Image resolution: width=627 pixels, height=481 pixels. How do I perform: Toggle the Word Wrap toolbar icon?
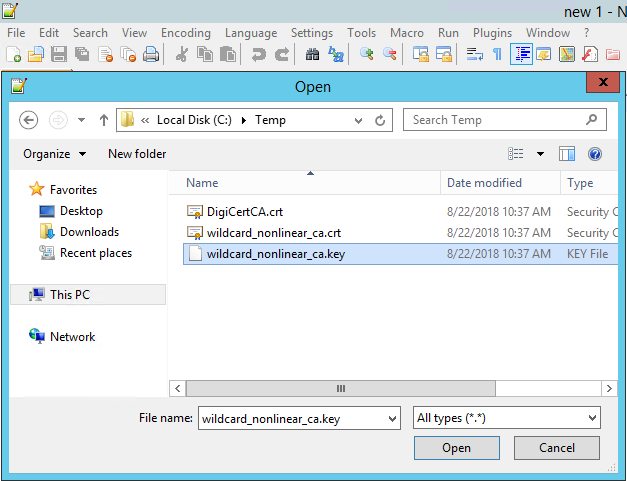point(474,54)
